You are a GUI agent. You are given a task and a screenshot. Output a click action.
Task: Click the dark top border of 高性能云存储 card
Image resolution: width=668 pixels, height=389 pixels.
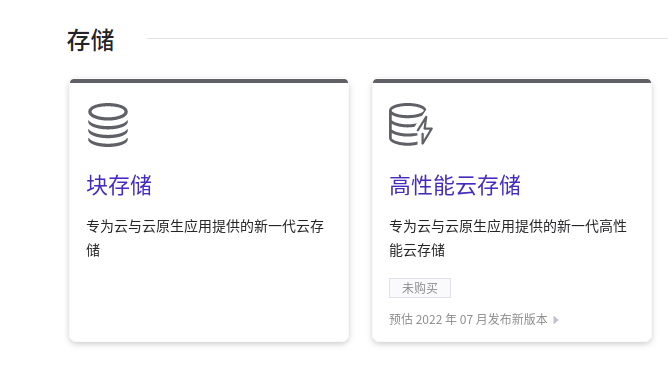point(512,81)
